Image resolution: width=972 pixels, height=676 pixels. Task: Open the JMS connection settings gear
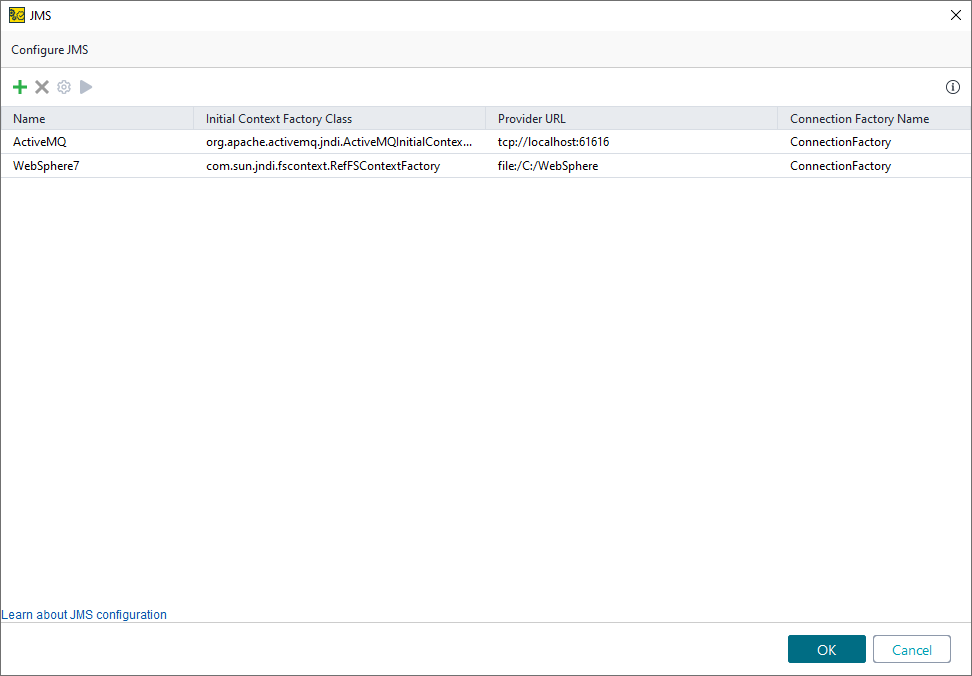tap(63, 87)
